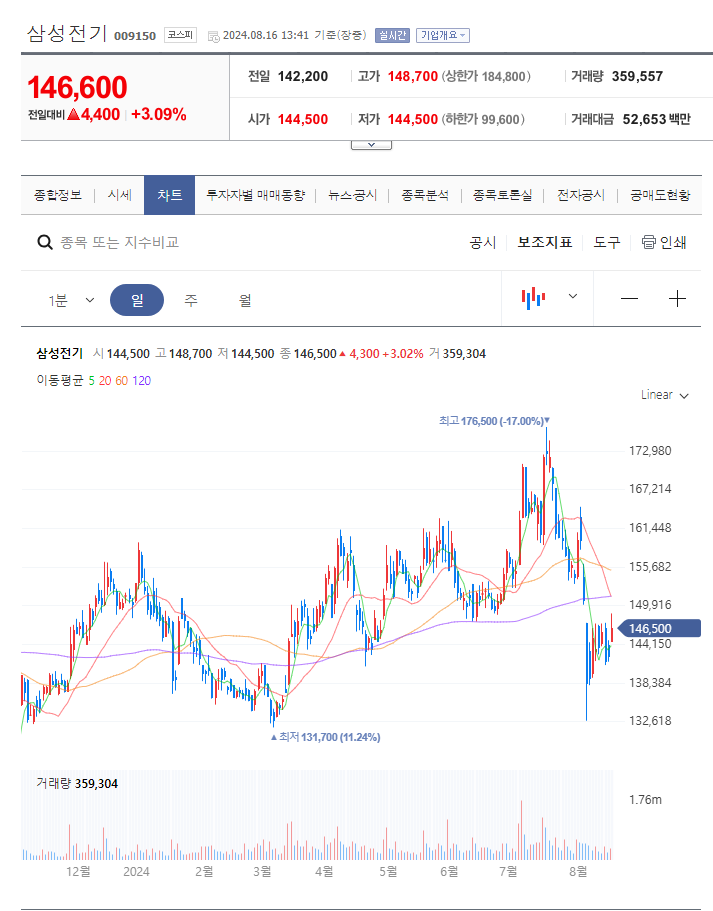
Task: Click the 상한가 184,800 text
Action: (486, 76)
